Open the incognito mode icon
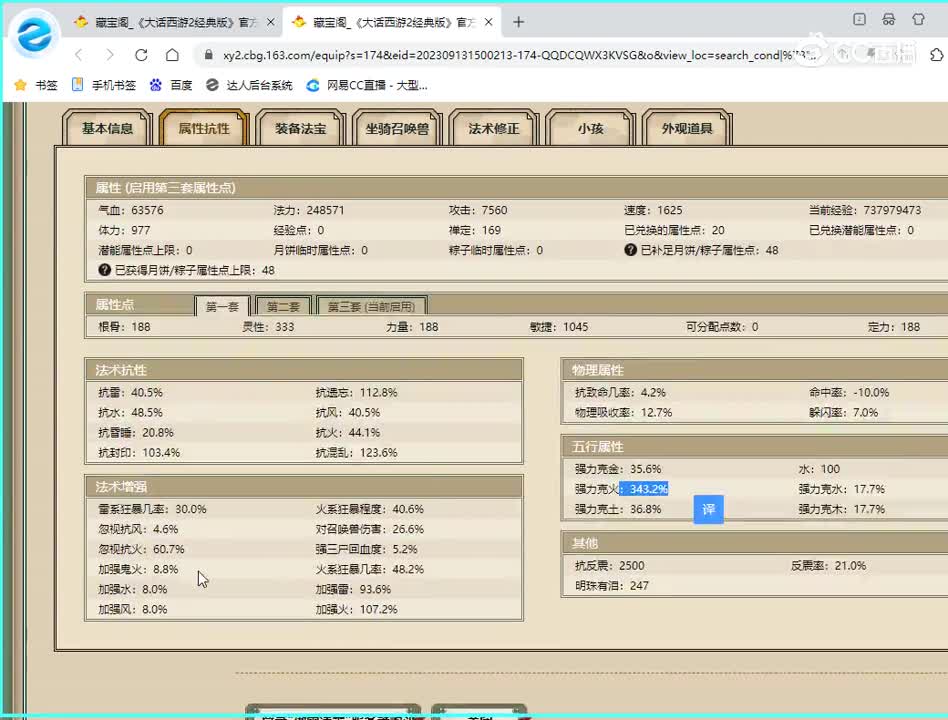This screenshot has height=720, width=948. (888, 19)
